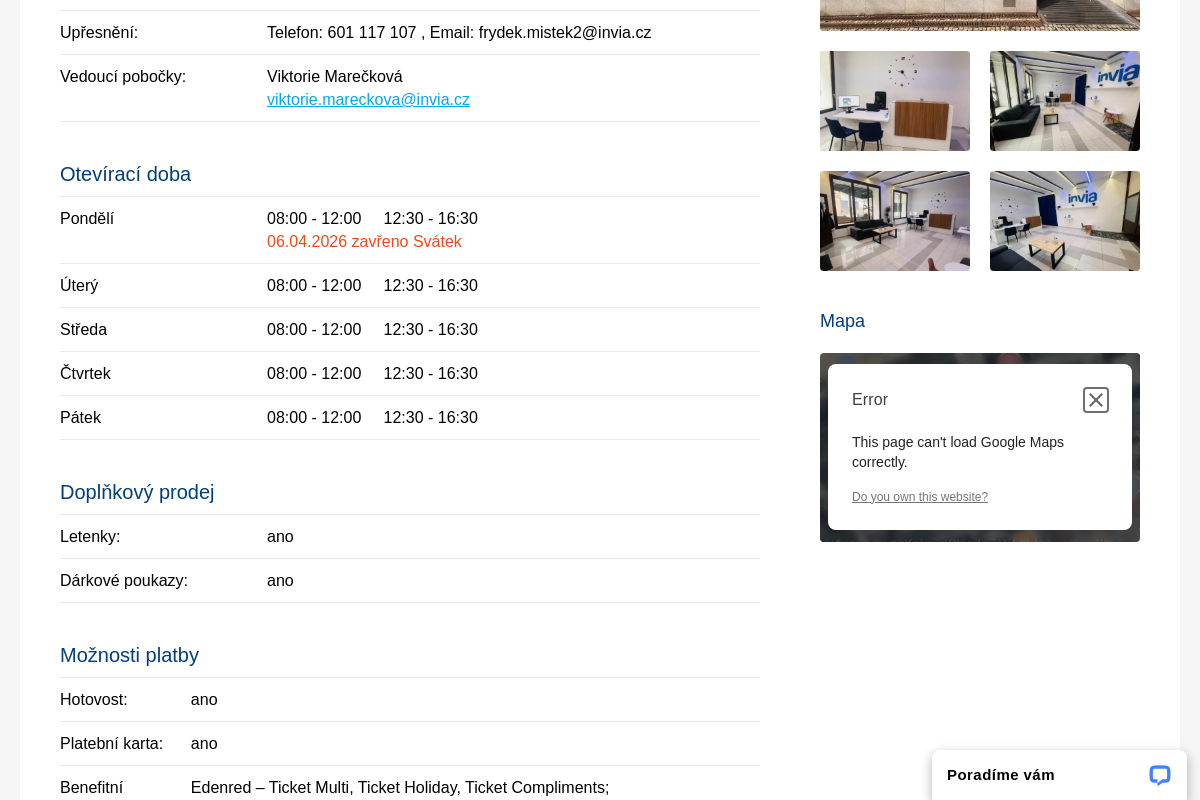Viewport: 1200px width, 800px height.
Task: Click the 'Mapa' section heading
Action: pos(842,321)
